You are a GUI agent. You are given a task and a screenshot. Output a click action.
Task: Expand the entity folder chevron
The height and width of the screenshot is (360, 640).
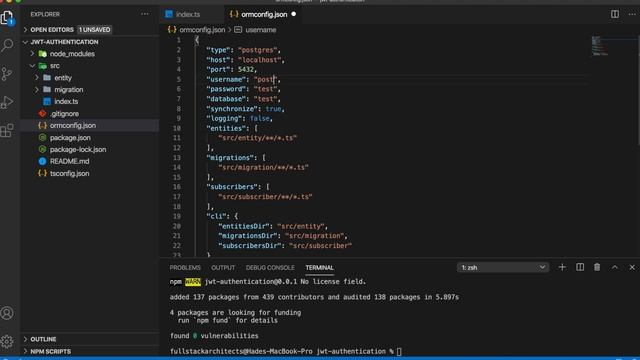[x=37, y=78]
